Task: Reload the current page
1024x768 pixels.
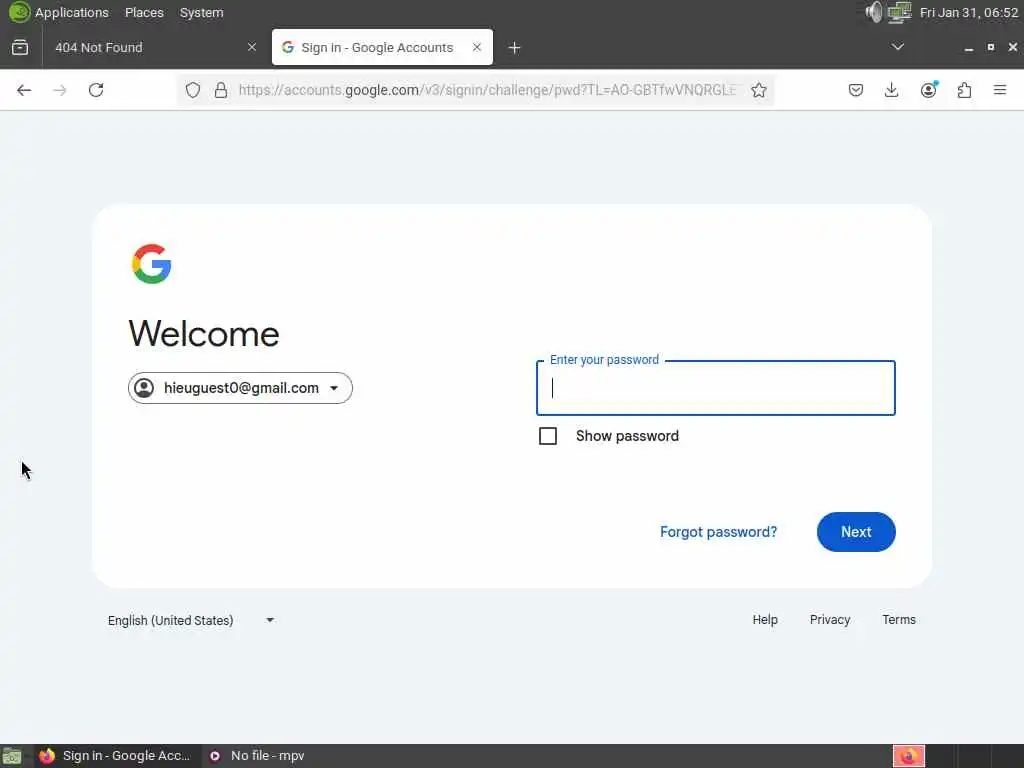Action: pos(96,90)
